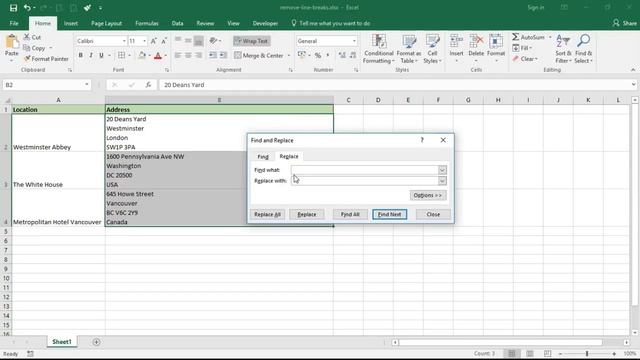Decrease the cell indent
The height and width of the screenshot is (360, 640).
[213, 55]
